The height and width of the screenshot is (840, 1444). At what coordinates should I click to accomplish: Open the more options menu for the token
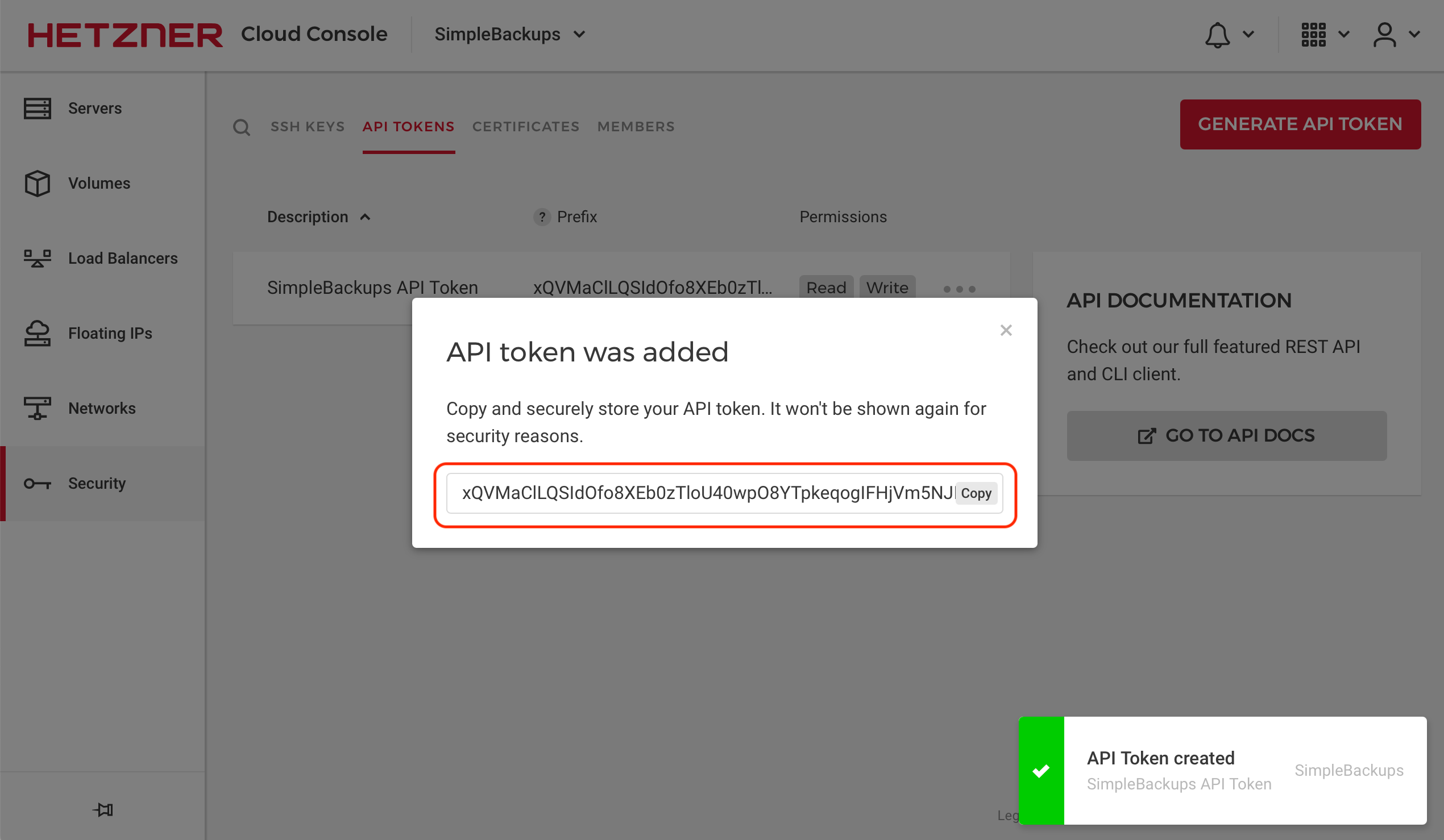pyautogui.click(x=958, y=289)
